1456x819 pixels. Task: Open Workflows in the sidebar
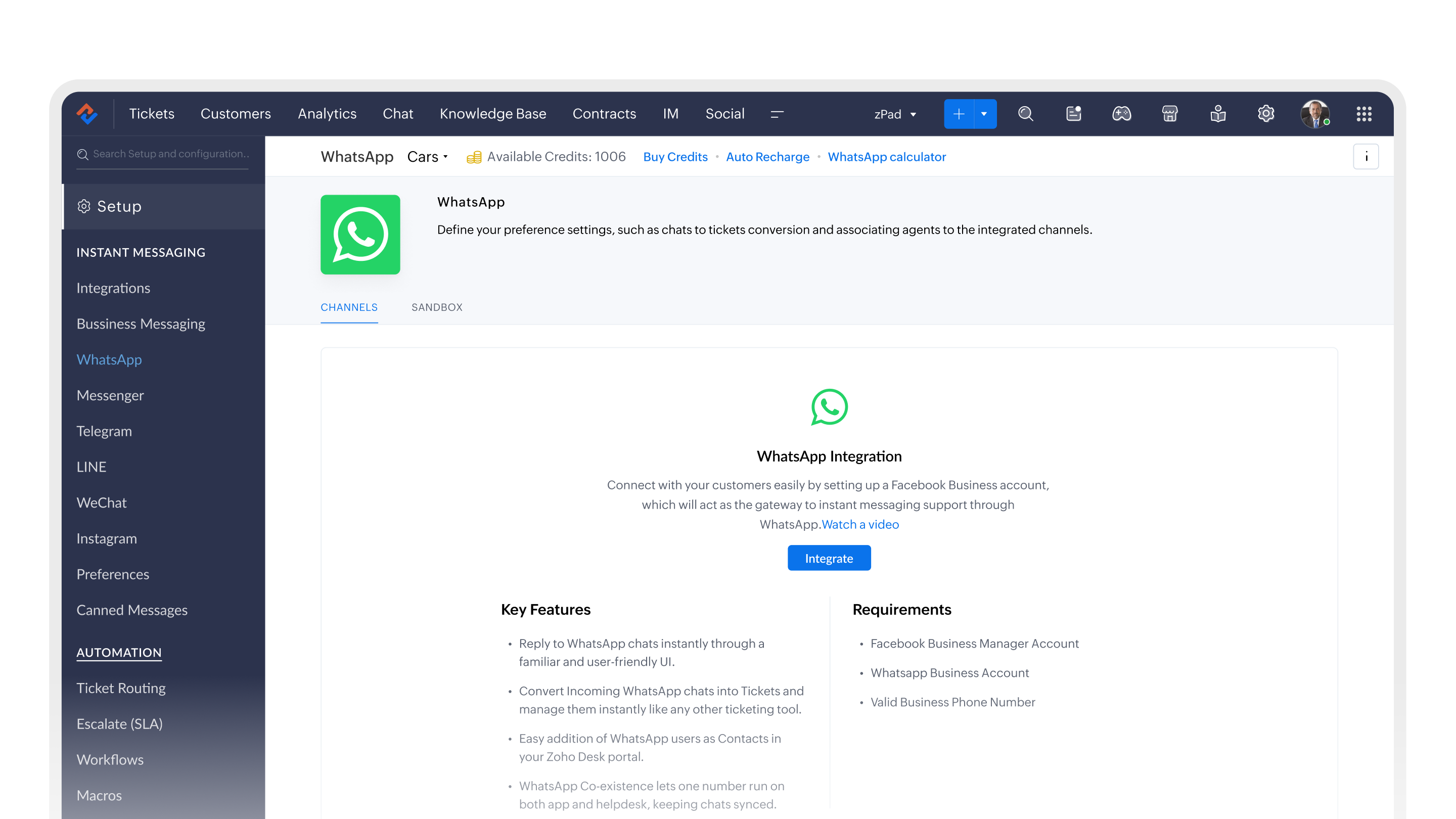(110, 760)
